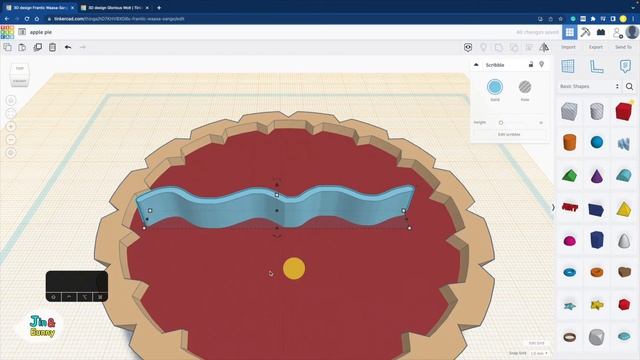Set Scribble shape to Hole
This screenshot has height=360, width=640.
pos(525,87)
